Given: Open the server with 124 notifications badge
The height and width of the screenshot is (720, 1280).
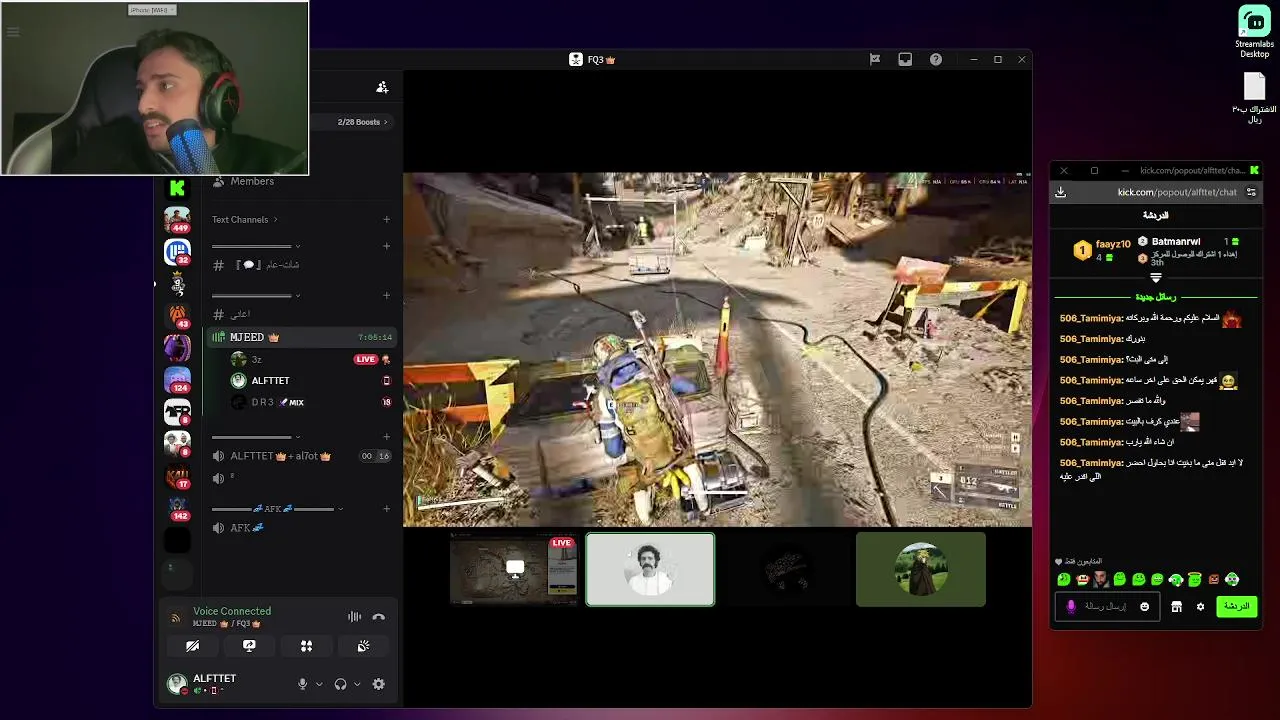Looking at the screenshot, I should coord(177,380).
